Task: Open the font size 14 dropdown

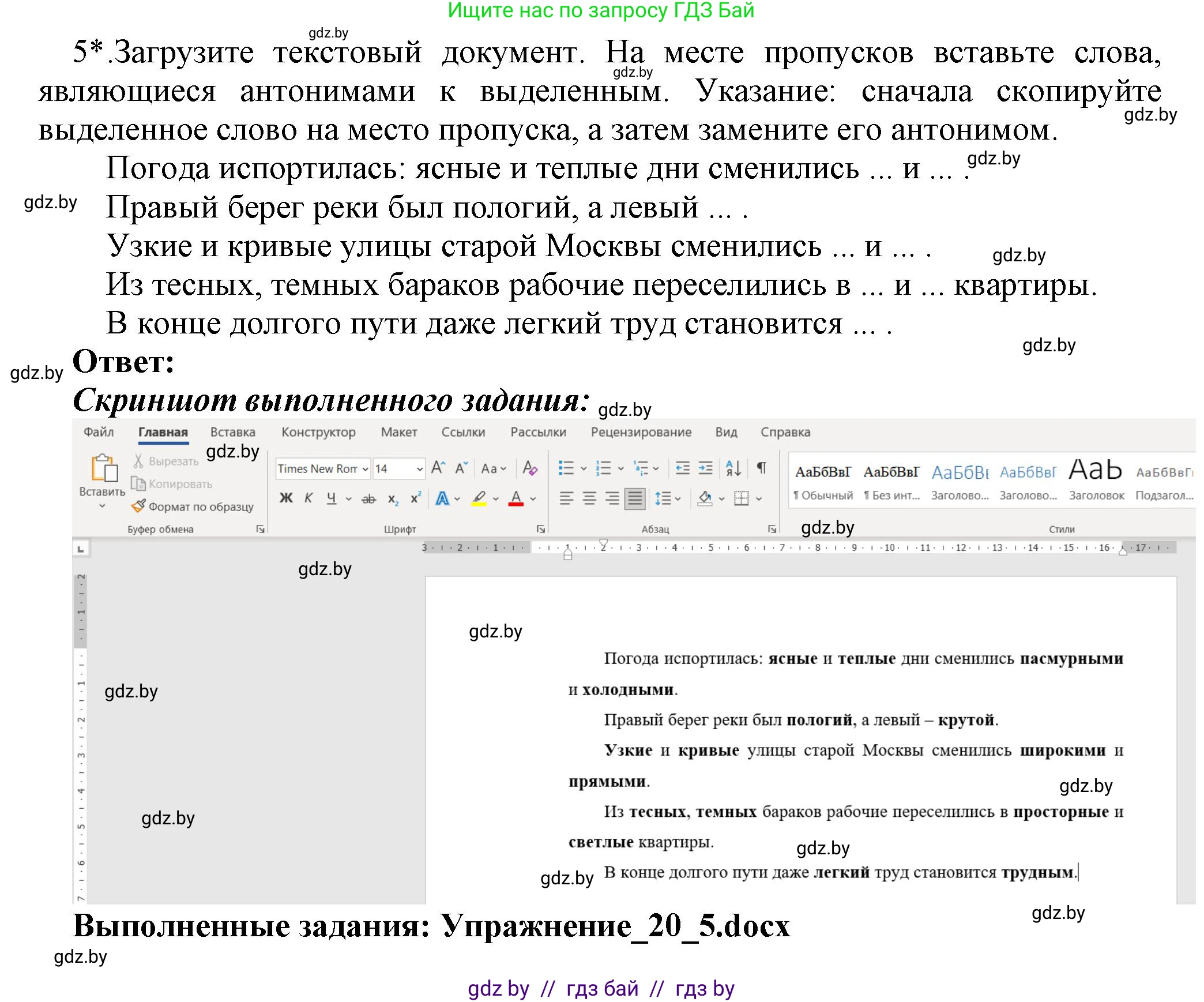Action: pyautogui.click(x=420, y=469)
